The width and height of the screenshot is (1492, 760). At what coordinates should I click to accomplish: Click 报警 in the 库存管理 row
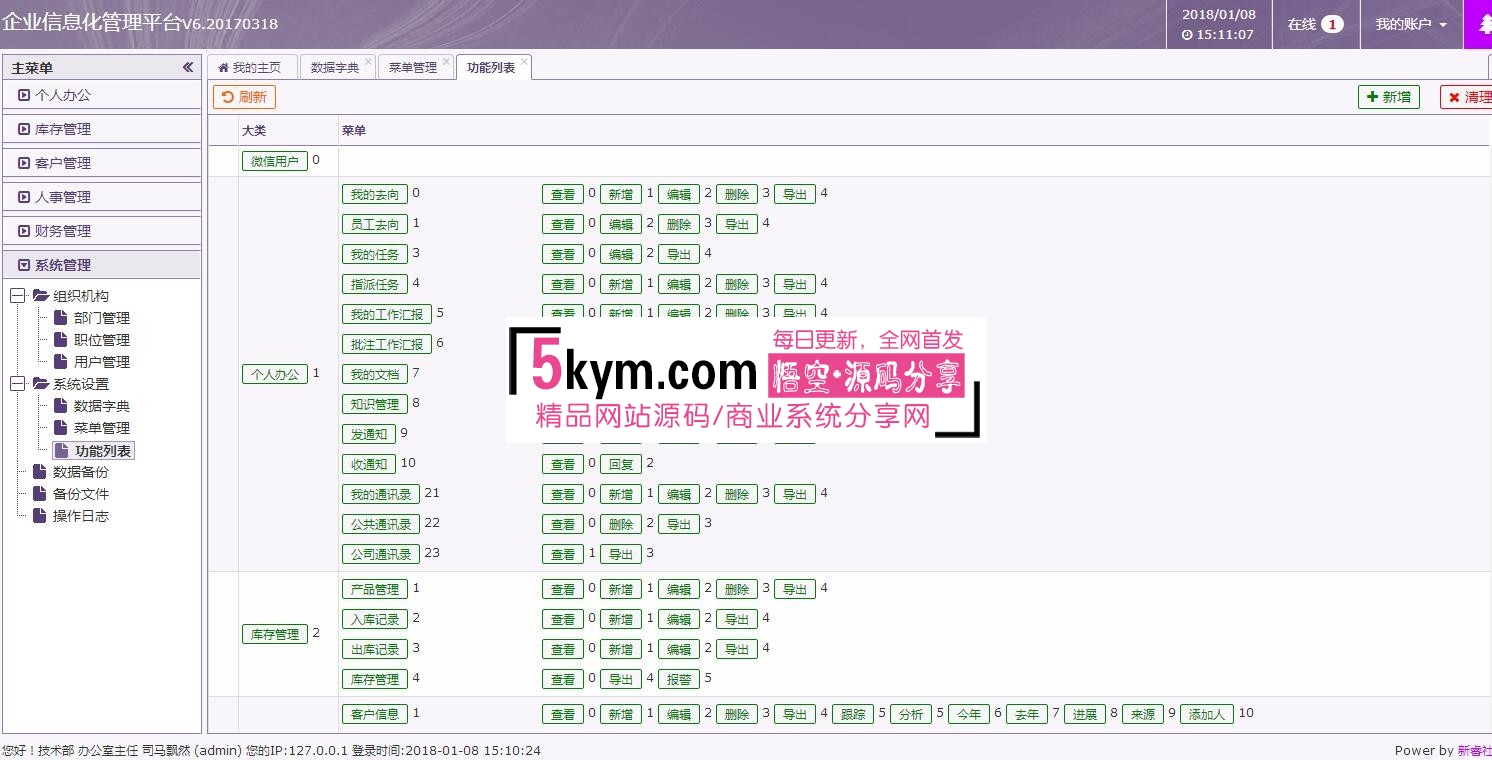[678, 679]
